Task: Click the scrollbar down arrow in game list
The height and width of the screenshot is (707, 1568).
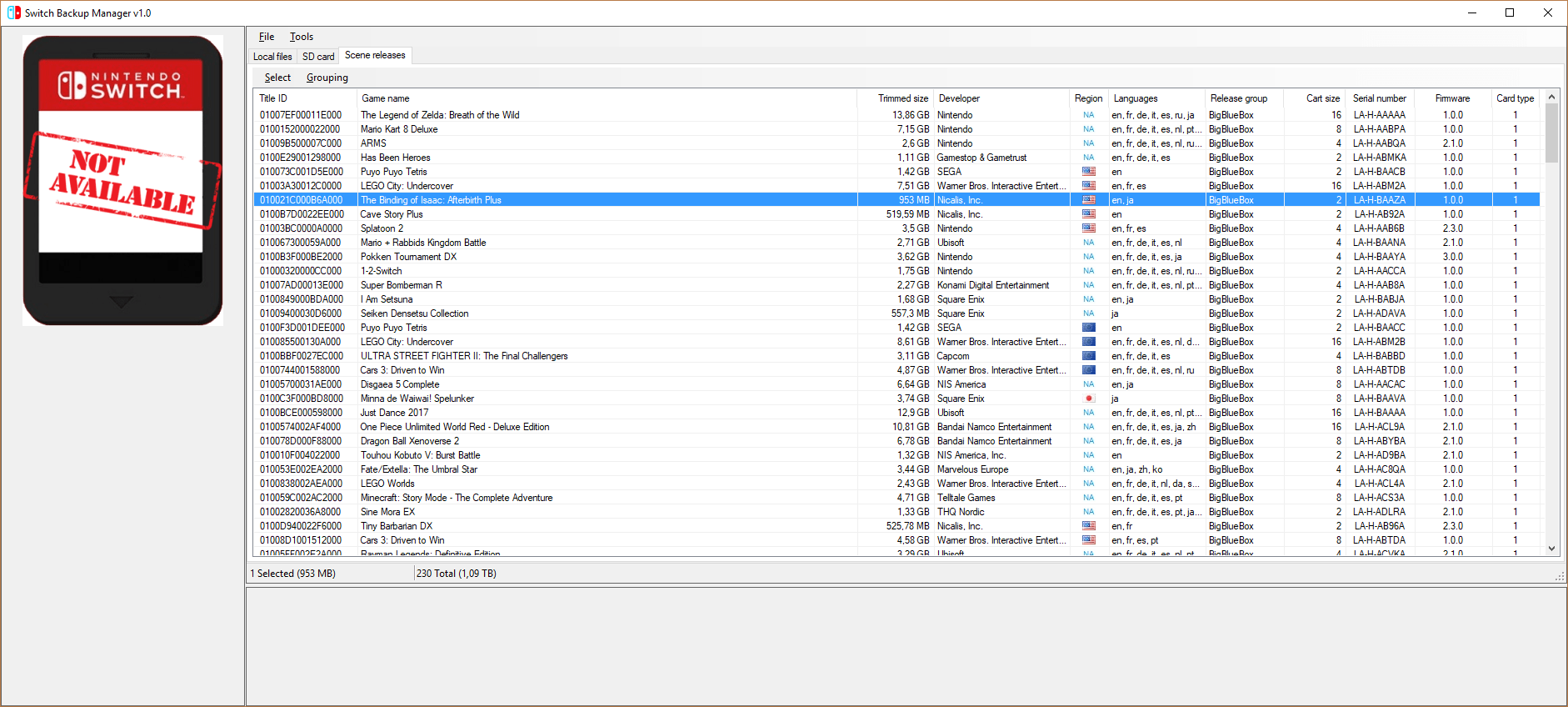Action: coord(1551,549)
